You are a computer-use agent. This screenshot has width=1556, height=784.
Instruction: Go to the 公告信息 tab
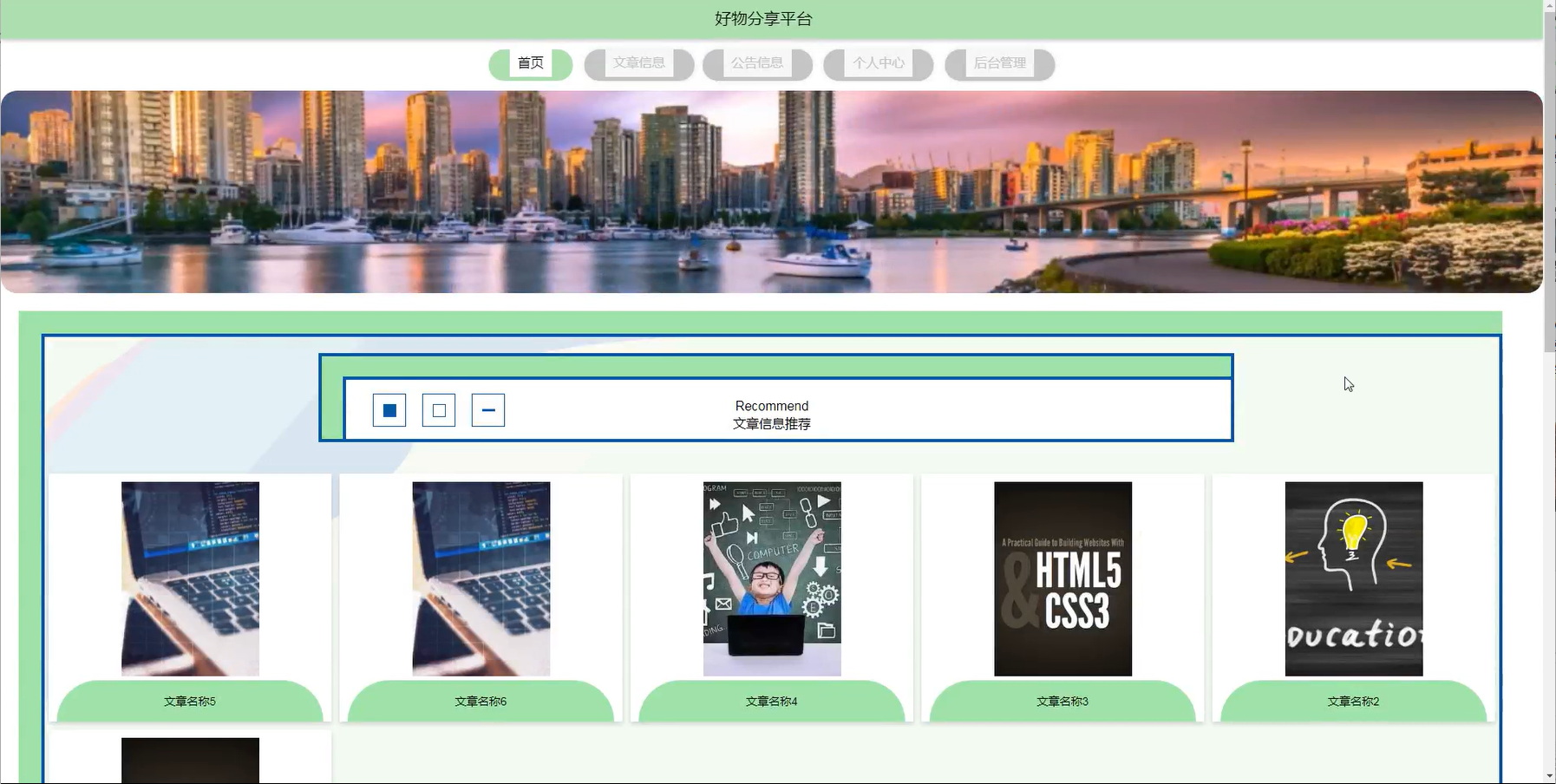click(x=757, y=64)
